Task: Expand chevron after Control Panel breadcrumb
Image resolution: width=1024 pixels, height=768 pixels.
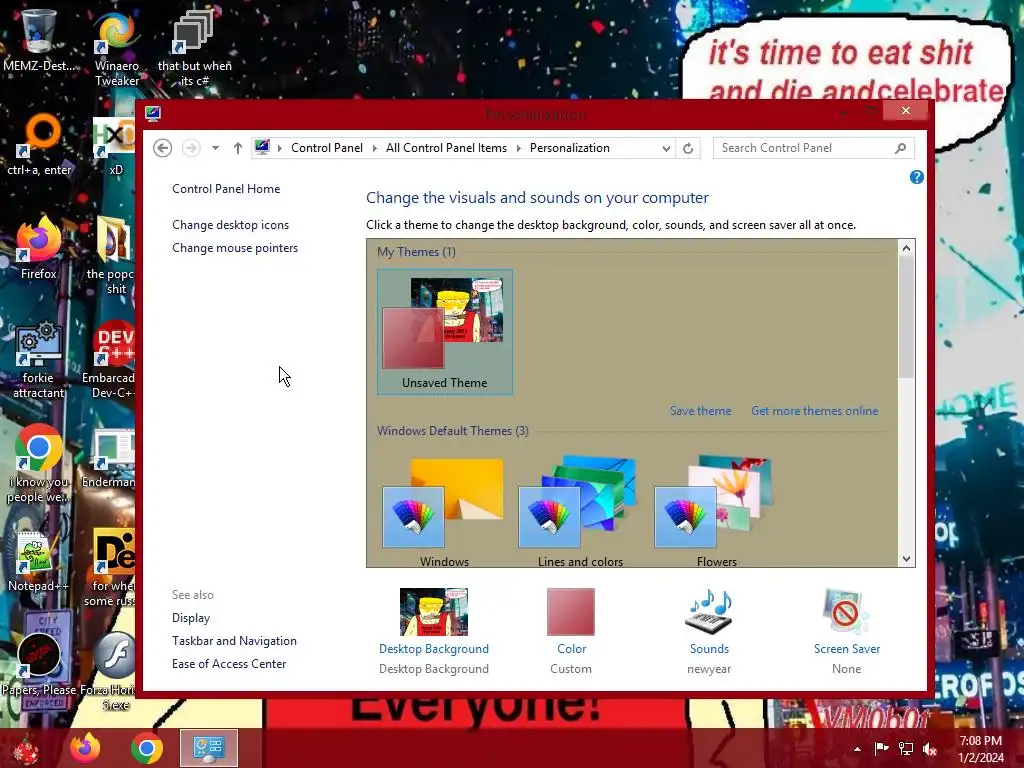Action: point(374,148)
